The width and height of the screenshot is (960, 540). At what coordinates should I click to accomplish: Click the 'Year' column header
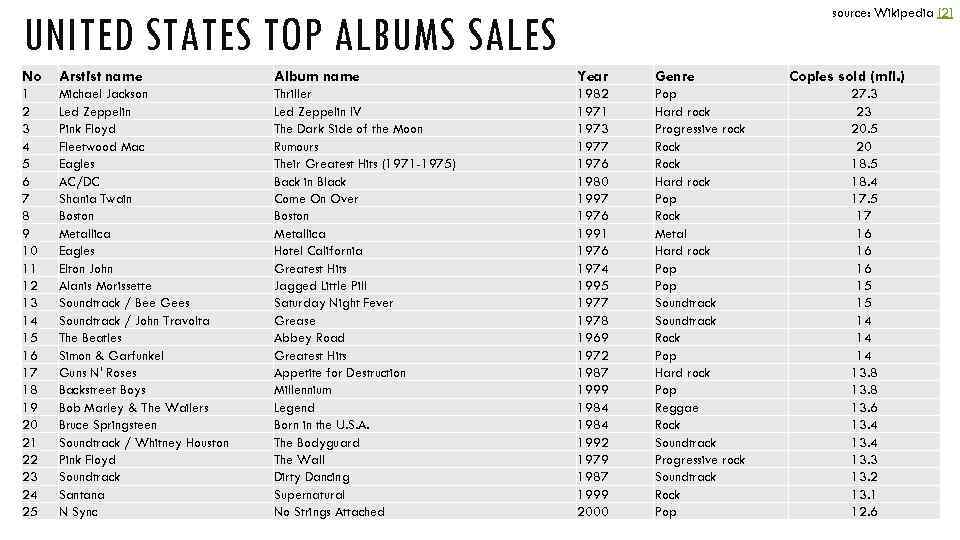click(x=592, y=76)
